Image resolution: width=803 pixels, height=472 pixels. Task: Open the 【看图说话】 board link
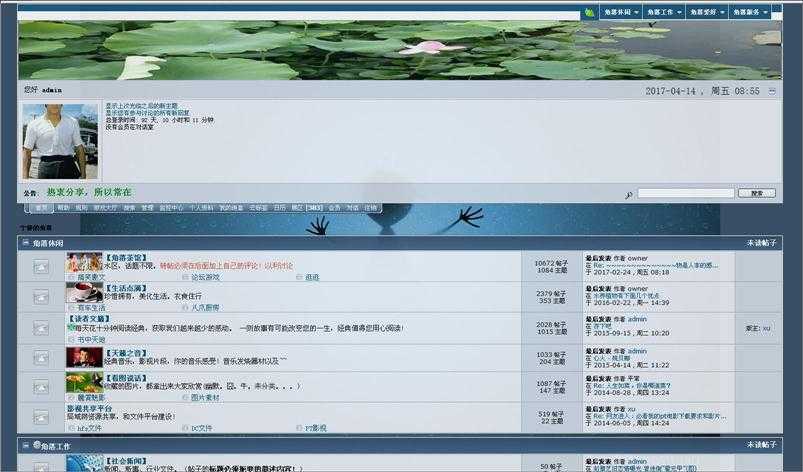(126, 378)
